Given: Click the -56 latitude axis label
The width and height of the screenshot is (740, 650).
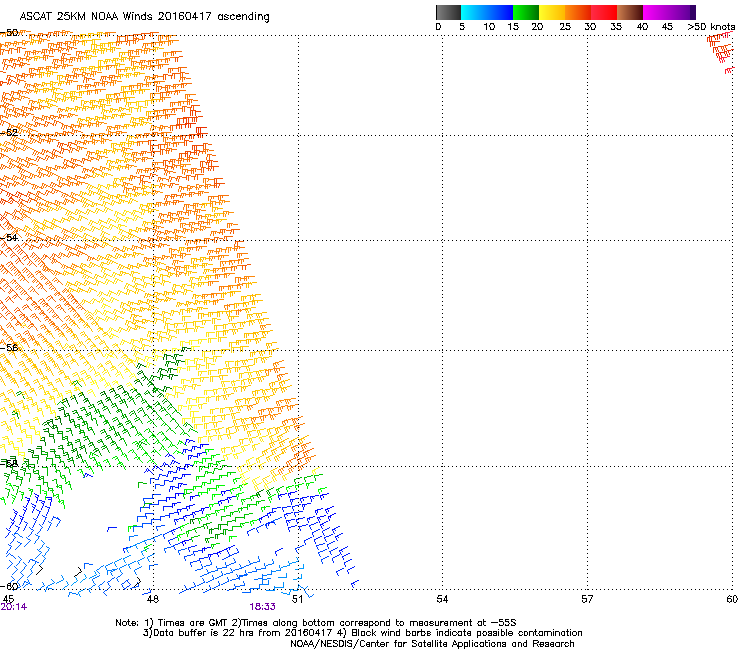Looking at the screenshot, I should pyautogui.click(x=9, y=347).
